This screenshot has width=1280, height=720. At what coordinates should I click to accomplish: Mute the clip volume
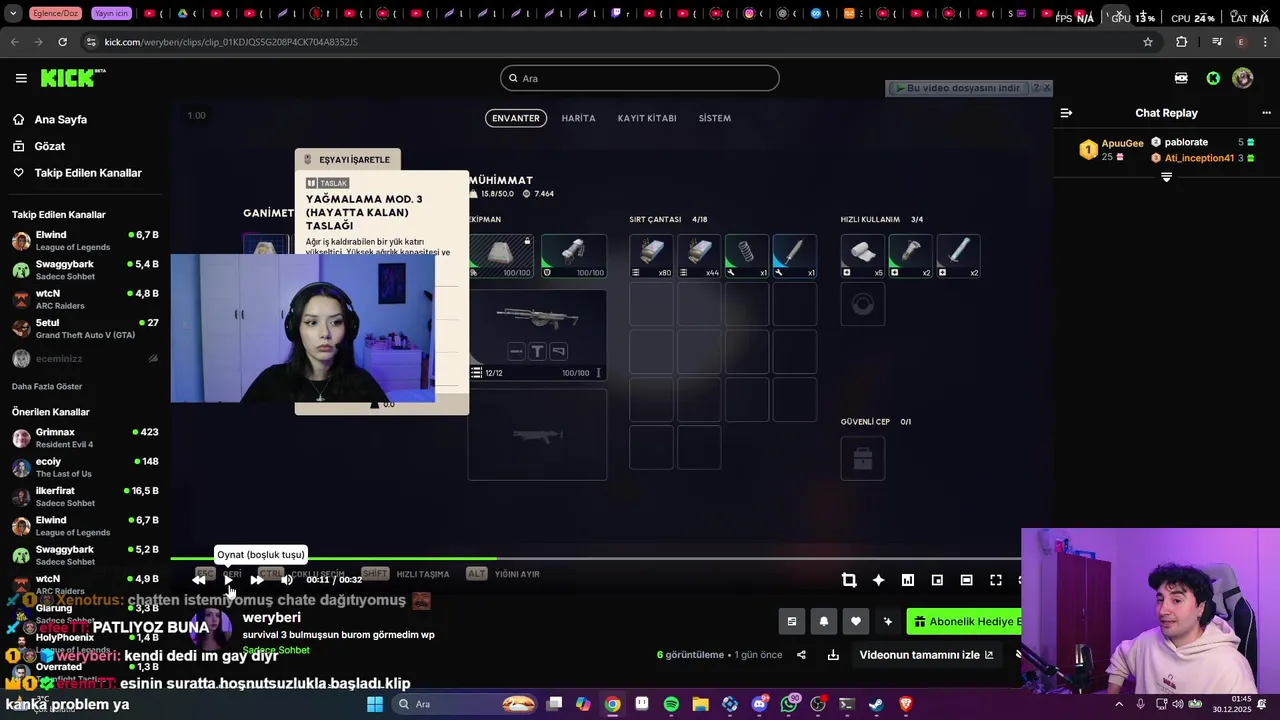287,580
